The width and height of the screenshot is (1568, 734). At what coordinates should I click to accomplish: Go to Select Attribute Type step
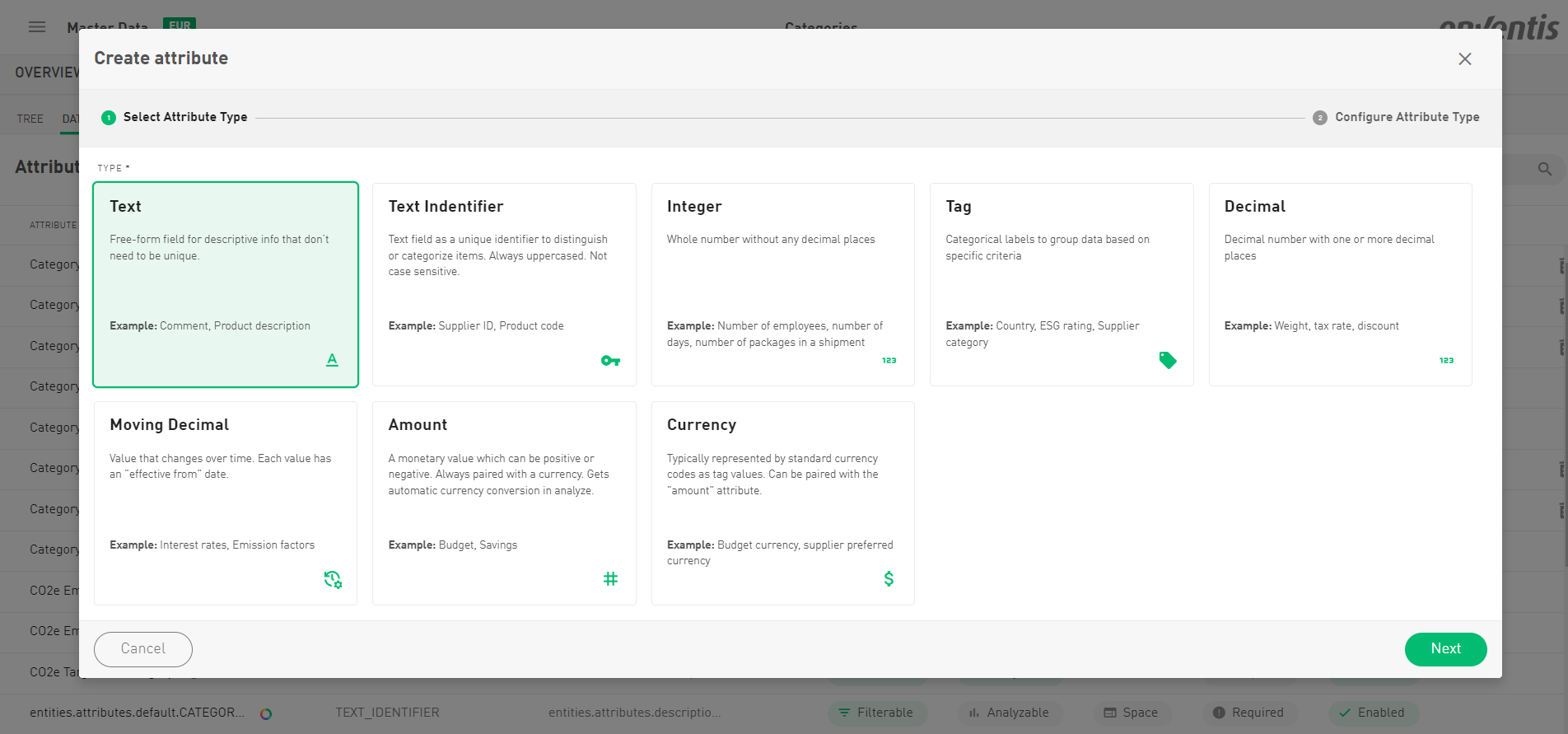184,117
